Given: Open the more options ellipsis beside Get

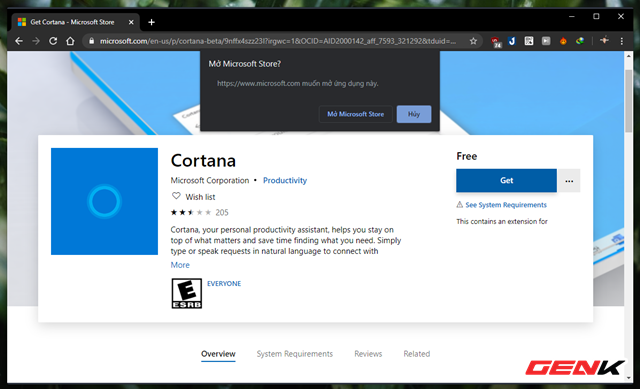Looking at the screenshot, I should point(569,180).
